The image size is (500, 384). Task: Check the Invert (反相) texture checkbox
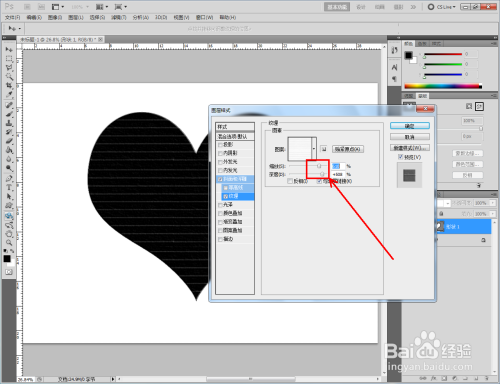(x=290, y=181)
